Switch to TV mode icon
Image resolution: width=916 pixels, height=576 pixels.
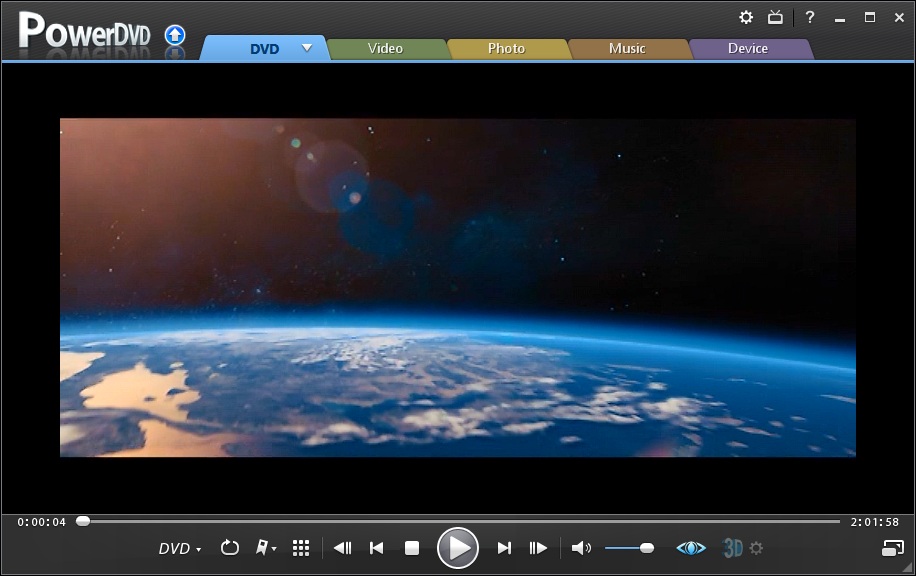coord(775,18)
